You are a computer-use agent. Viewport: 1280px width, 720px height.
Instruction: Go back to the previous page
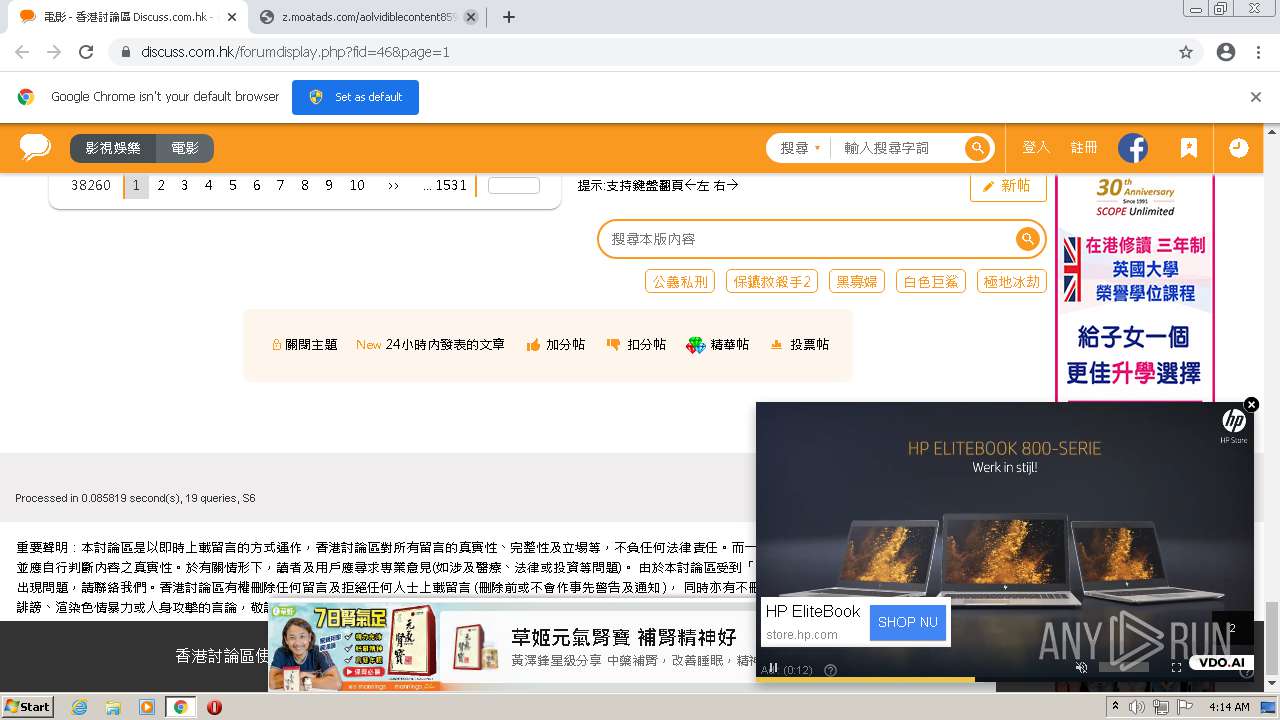[x=22, y=52]
